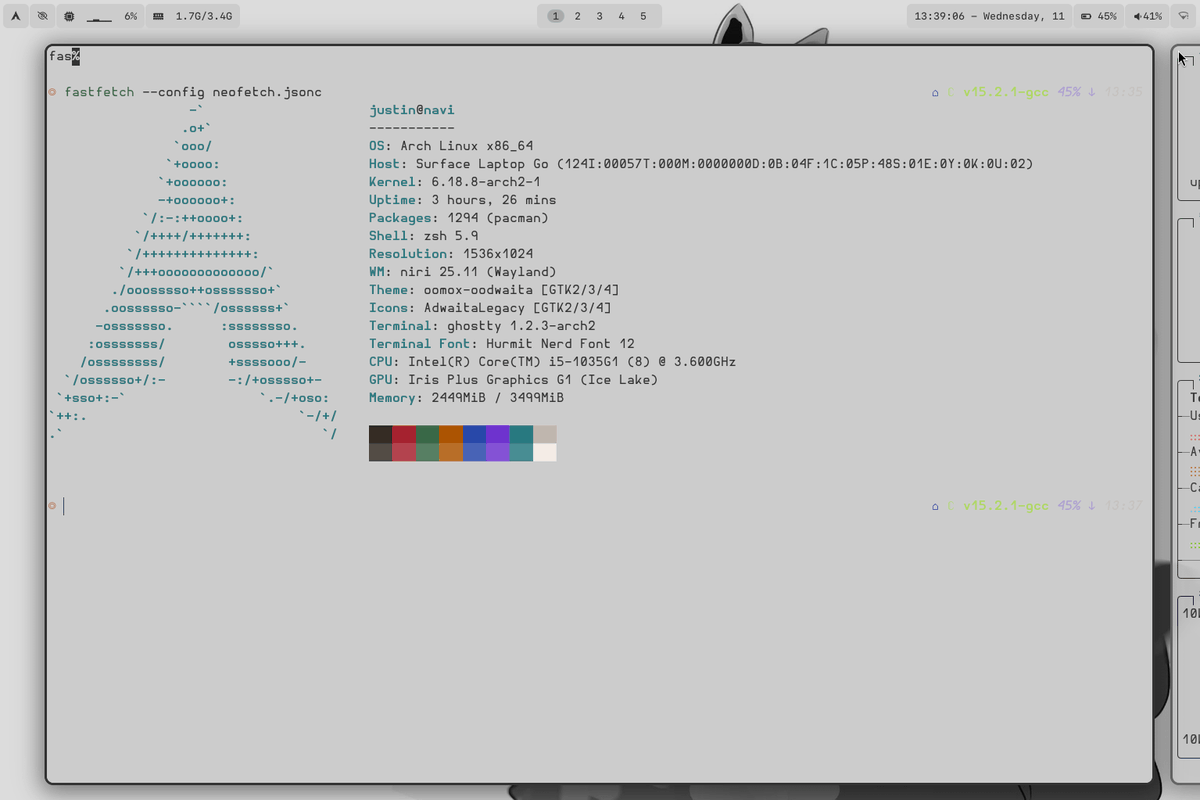Select the WM: niri 25.11 (Wayland) line
This screenshot has height=800, width=1200.
(x=463, y=272)
